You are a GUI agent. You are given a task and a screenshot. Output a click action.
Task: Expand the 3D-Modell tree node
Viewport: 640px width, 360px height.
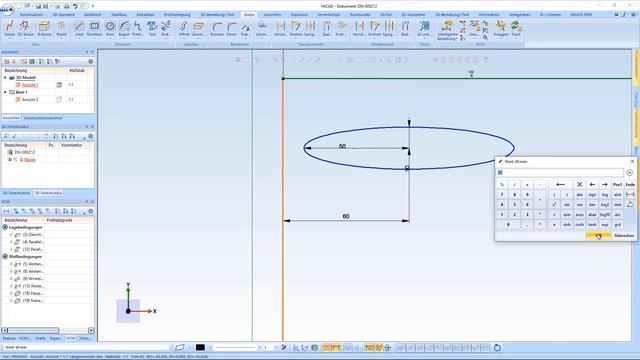(5, 78)
